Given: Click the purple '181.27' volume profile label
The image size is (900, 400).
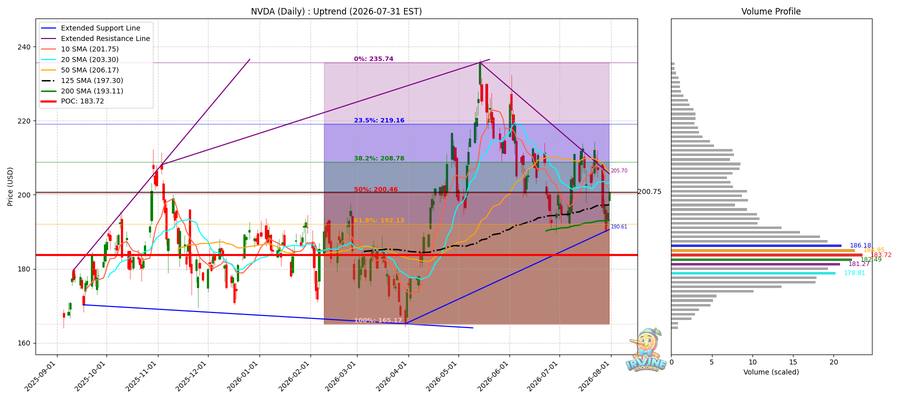Looking at the screenshot, I should pos(858,264).
